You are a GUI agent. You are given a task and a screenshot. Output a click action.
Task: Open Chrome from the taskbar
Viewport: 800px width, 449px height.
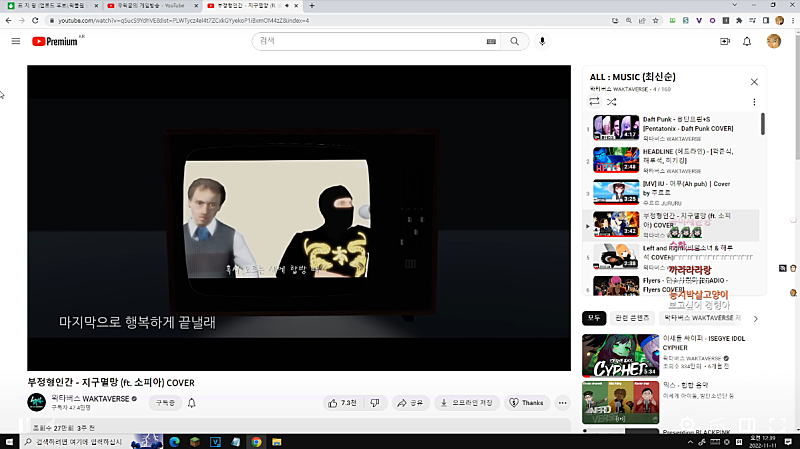tap(256, 442)
